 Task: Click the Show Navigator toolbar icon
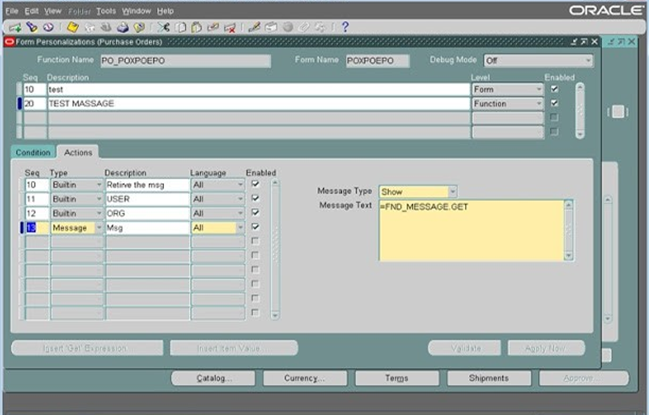tap(48, 28)
